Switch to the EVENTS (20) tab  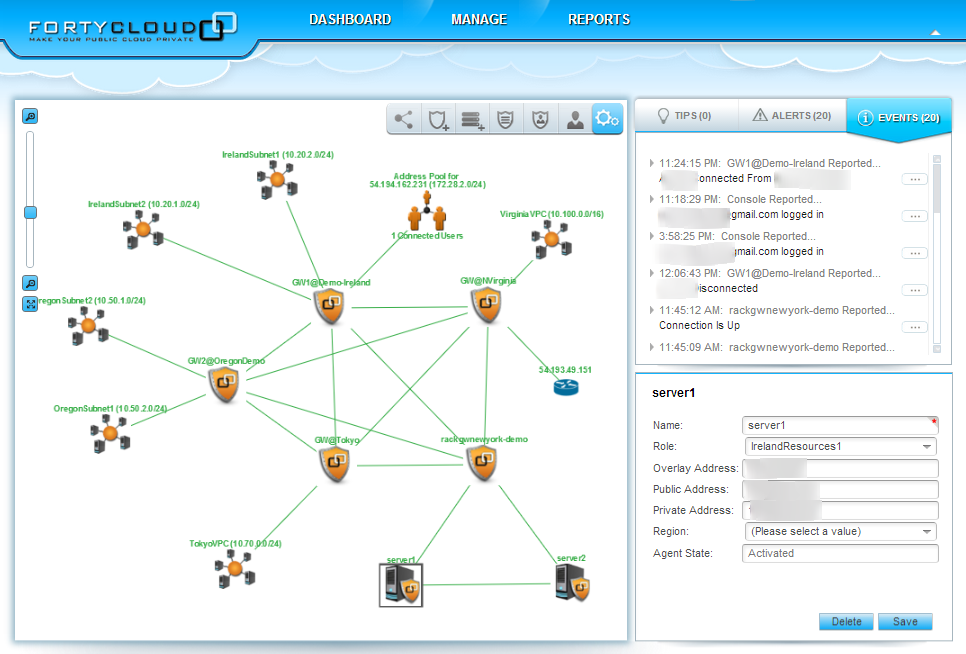coord(899,118)
